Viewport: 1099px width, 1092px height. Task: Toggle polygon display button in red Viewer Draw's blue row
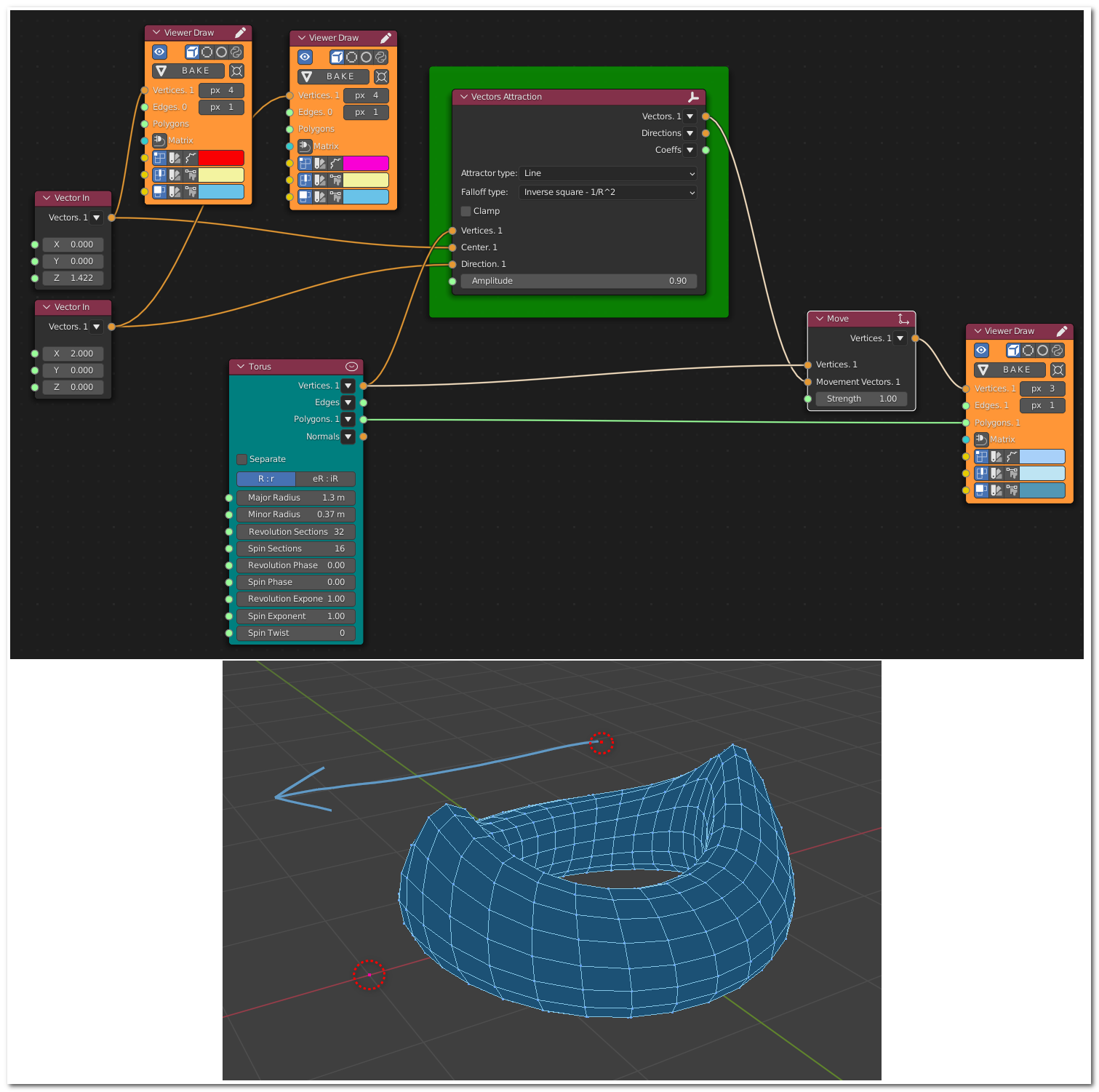[x=159, y=191]
